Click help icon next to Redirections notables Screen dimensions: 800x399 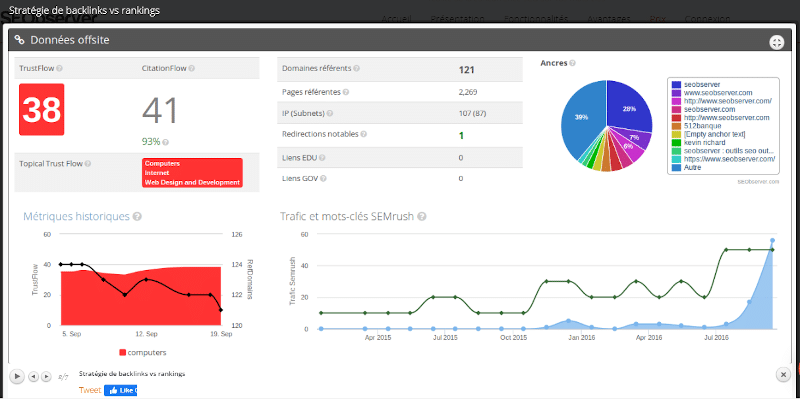[x=363, y=134]
